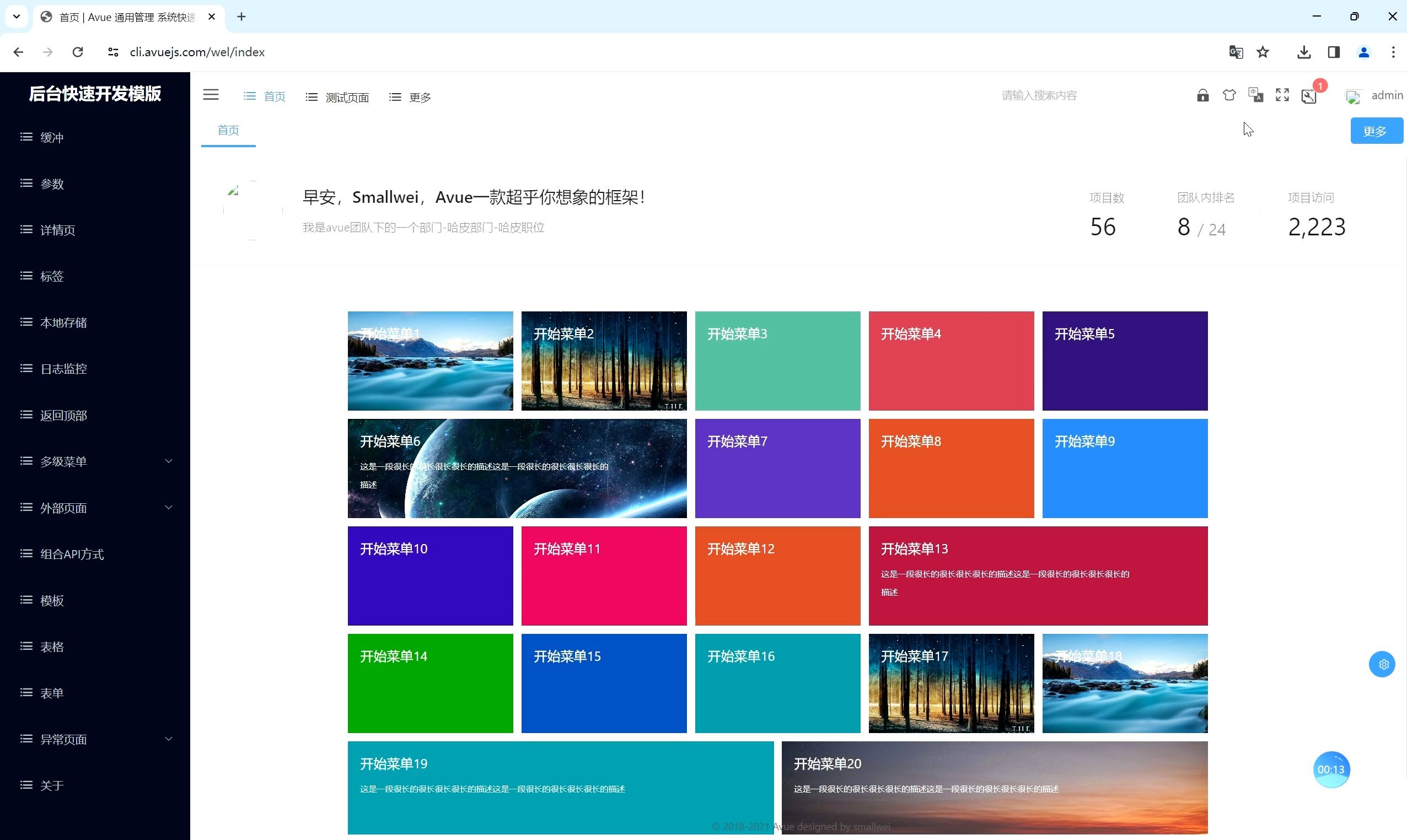Click site information icon in address bar
Screen dimensions: 1407x840
click(112, 52)
